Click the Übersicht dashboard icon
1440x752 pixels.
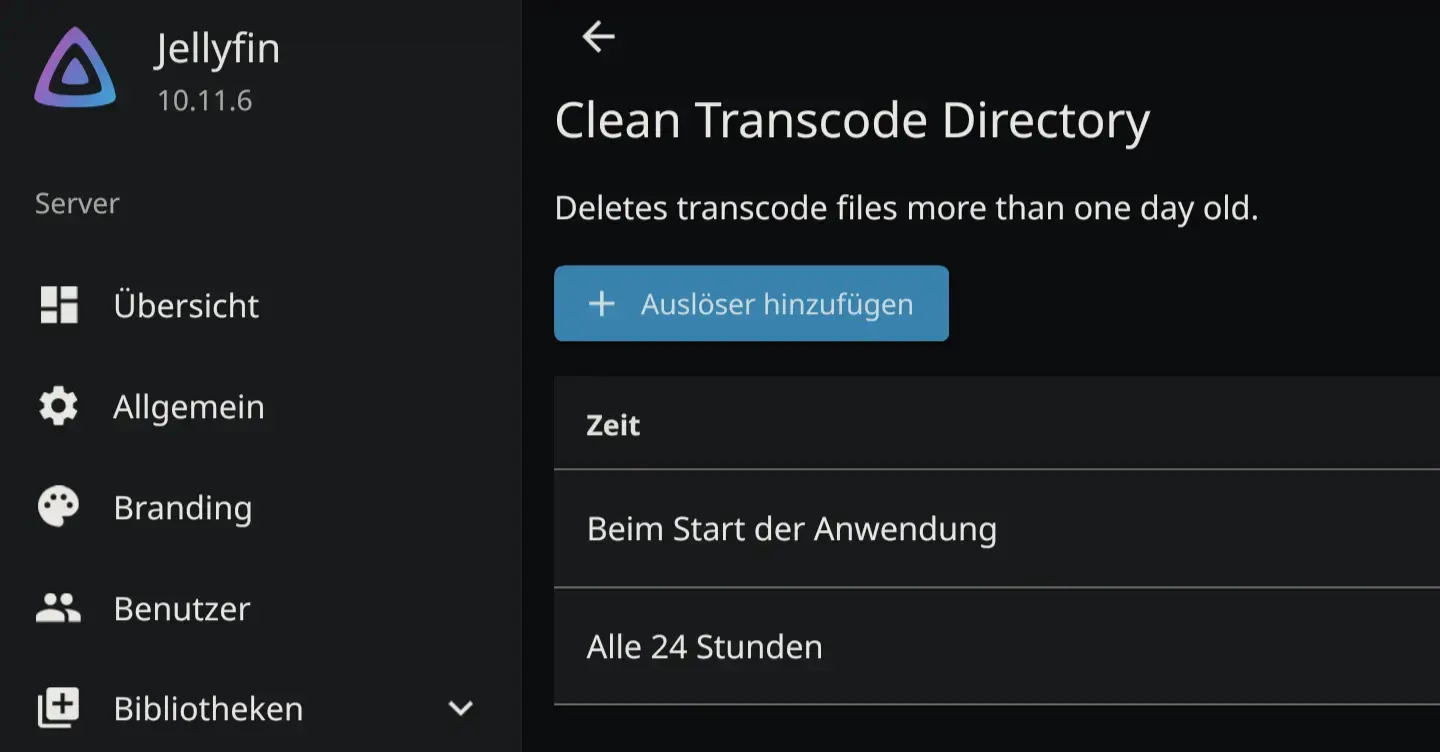tap(58, 305)
